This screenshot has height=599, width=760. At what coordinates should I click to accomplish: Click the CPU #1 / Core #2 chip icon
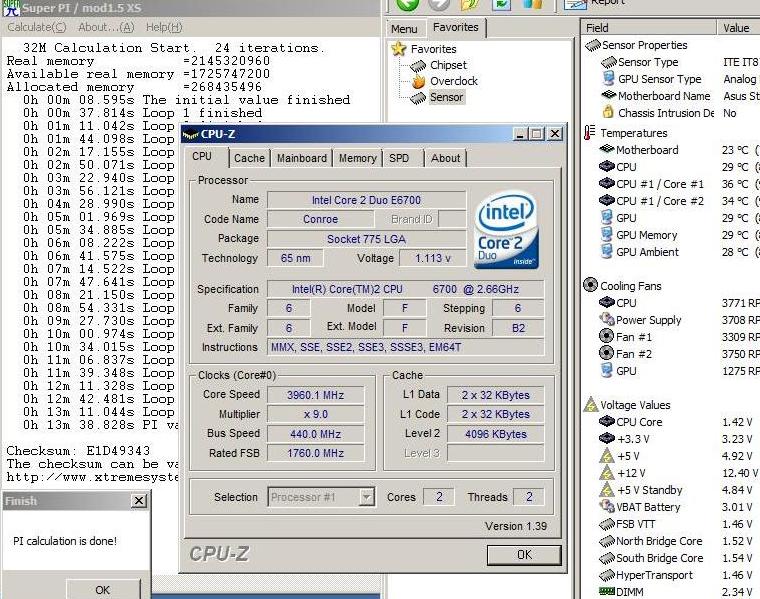click(607, 200)
